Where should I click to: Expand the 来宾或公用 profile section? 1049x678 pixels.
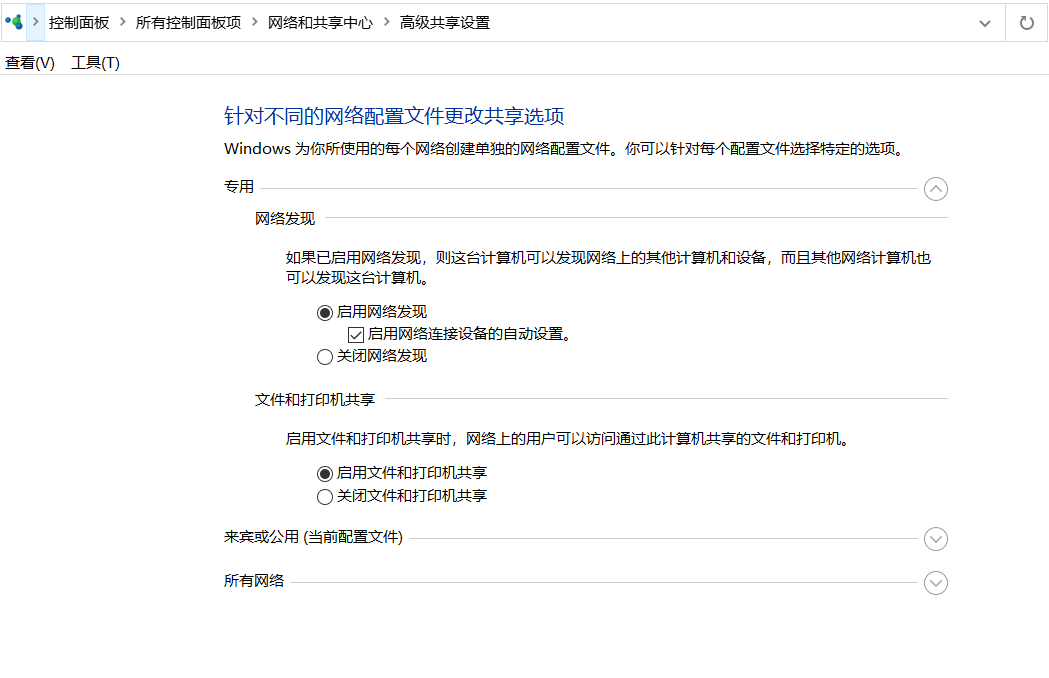click(935, 539)
